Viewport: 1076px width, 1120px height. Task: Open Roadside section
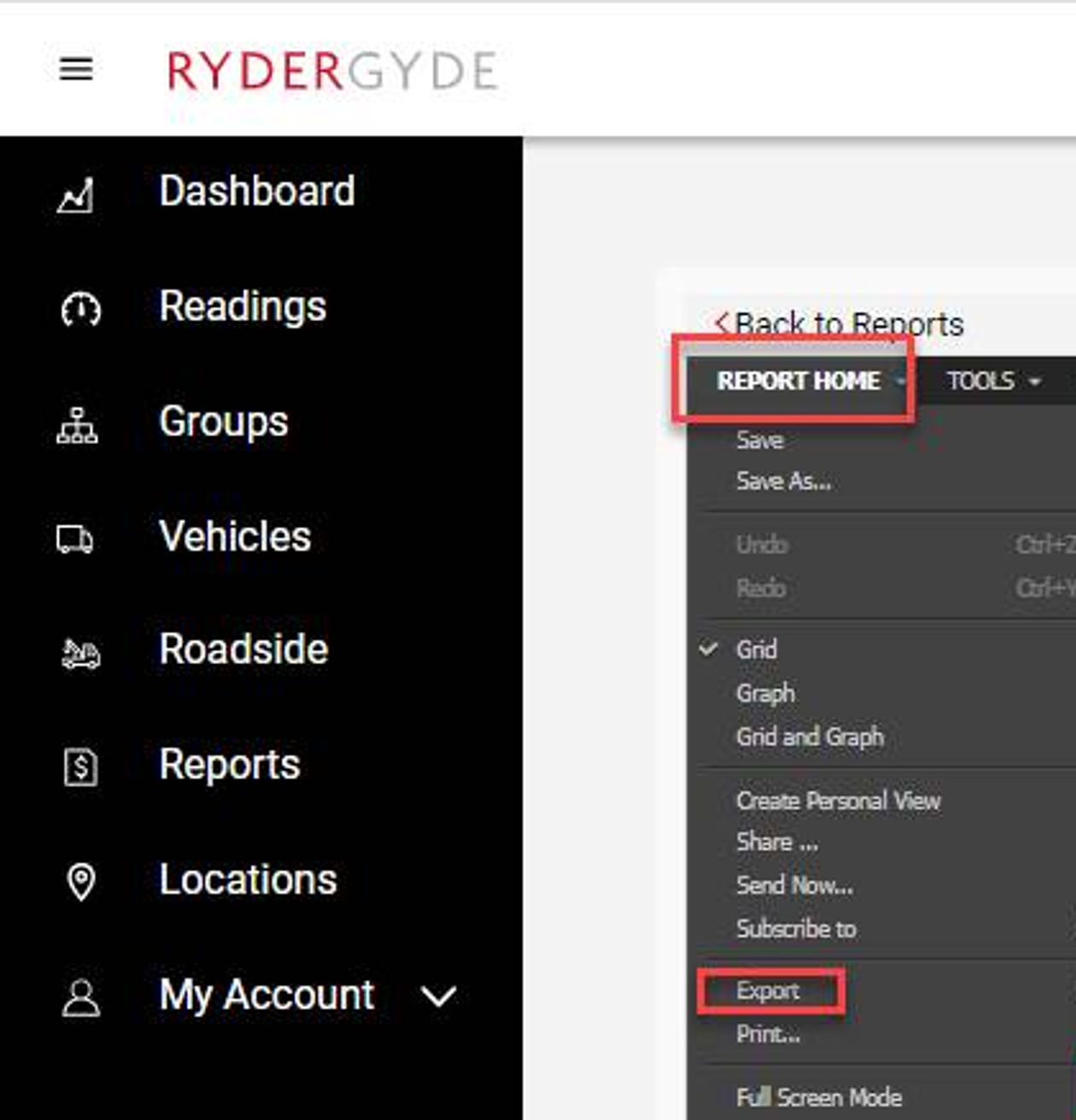(243, 649)
